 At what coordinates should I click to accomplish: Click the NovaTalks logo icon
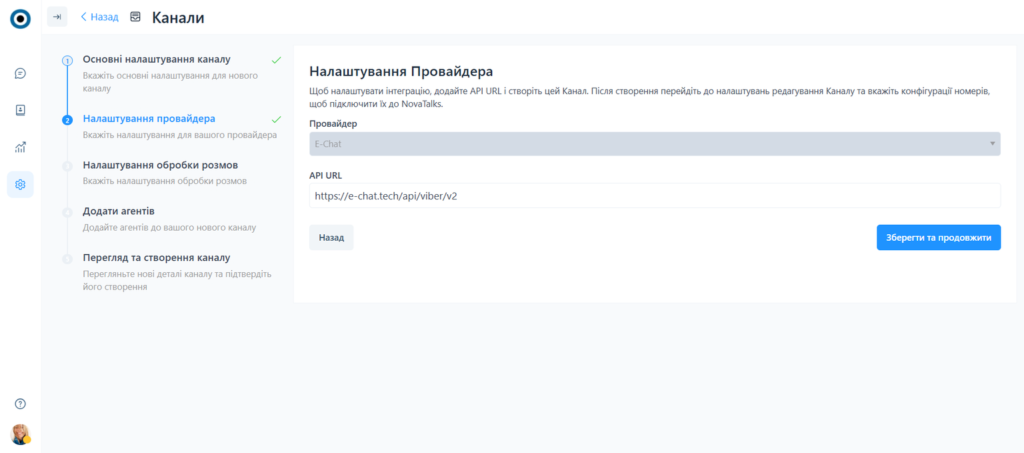click(20, 18)
